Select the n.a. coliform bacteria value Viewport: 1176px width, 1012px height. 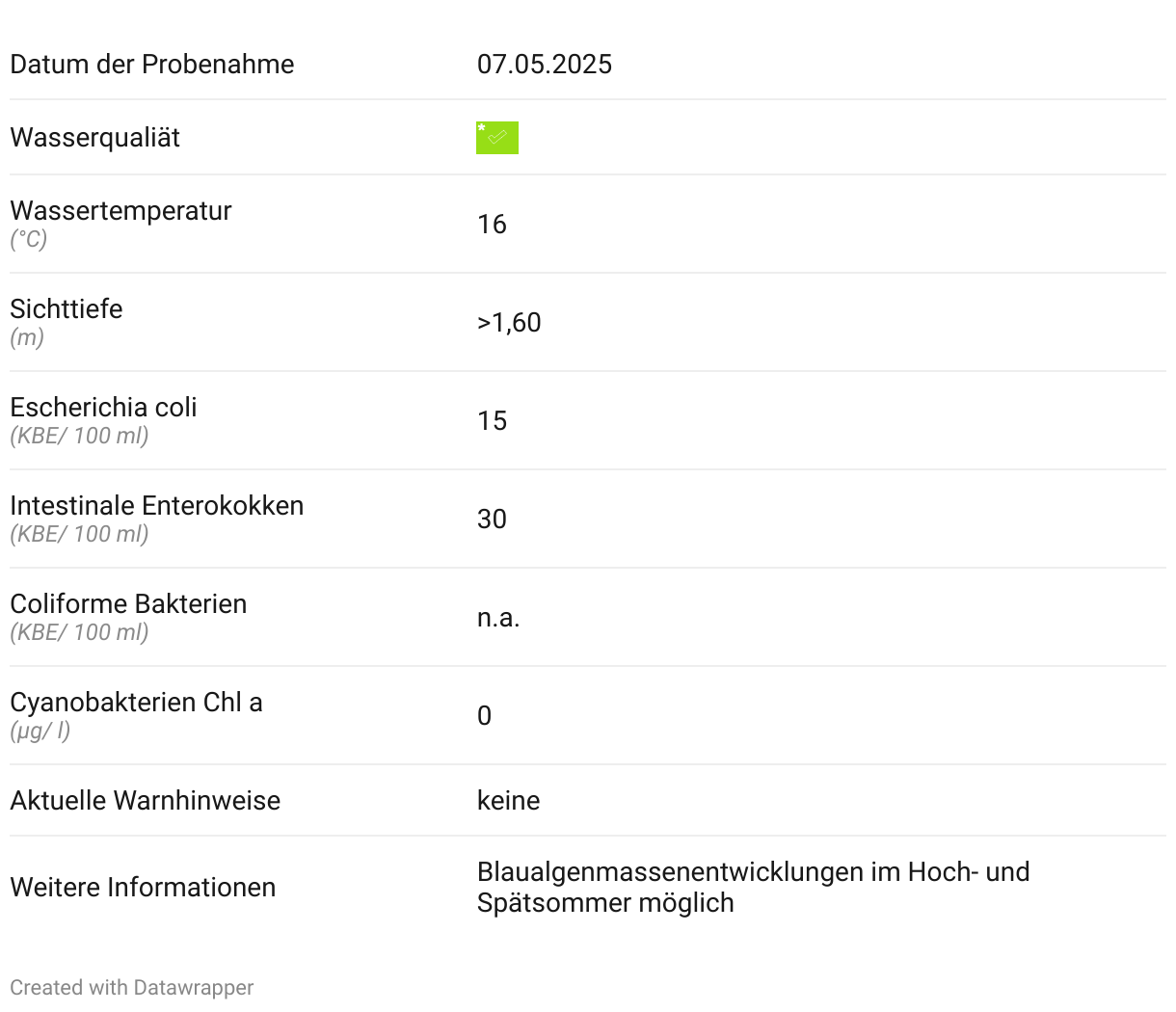coord(497,617)
